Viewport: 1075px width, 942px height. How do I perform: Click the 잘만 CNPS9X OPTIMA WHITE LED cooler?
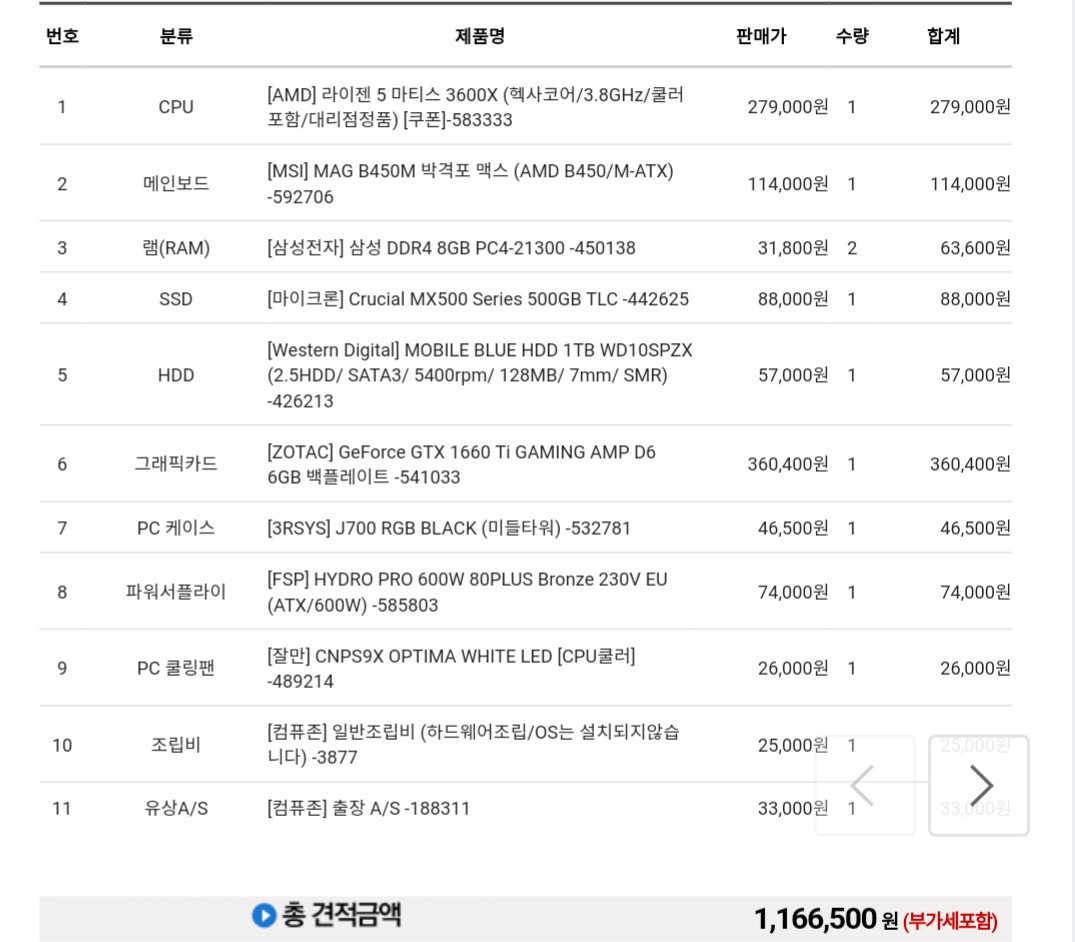pos(451,668)
